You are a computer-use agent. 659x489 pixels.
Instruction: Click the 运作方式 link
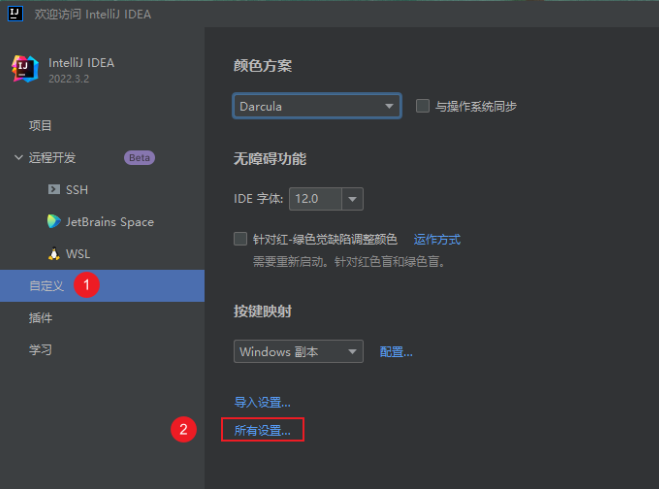[437, 240]
